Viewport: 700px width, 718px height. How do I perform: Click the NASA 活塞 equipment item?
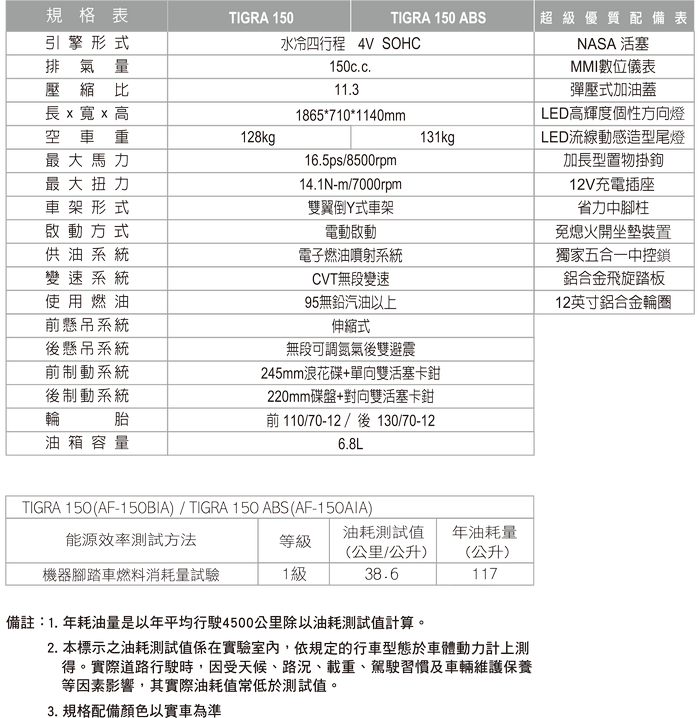[613, 44]
